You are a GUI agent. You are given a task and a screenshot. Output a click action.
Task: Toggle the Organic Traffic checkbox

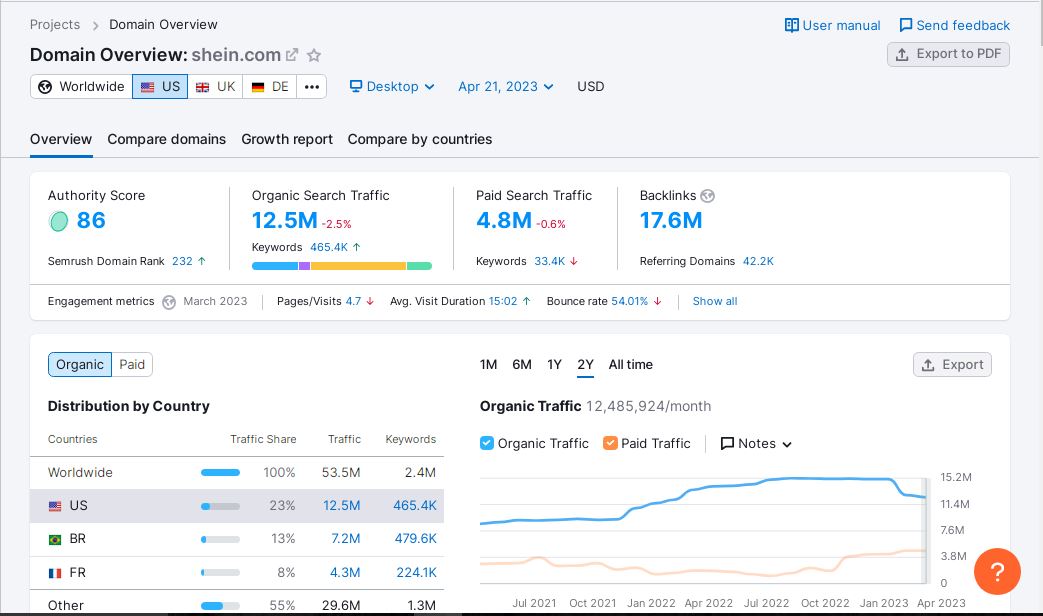487,443
